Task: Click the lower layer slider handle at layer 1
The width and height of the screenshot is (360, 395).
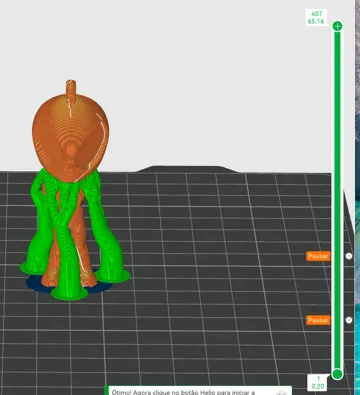Action: [337, 374]
